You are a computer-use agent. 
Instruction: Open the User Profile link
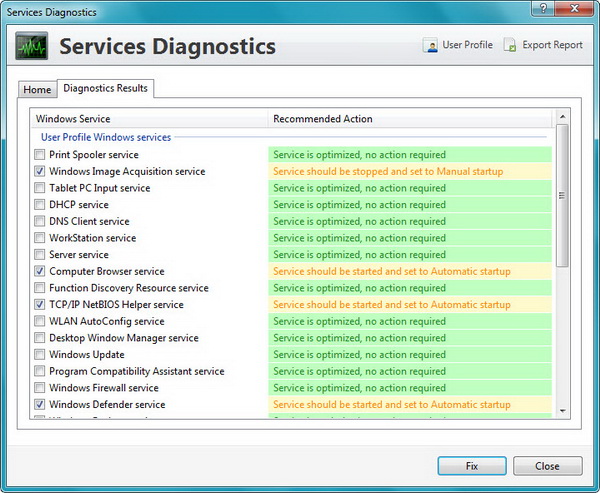pyautogui.click(x=467, y=45)
